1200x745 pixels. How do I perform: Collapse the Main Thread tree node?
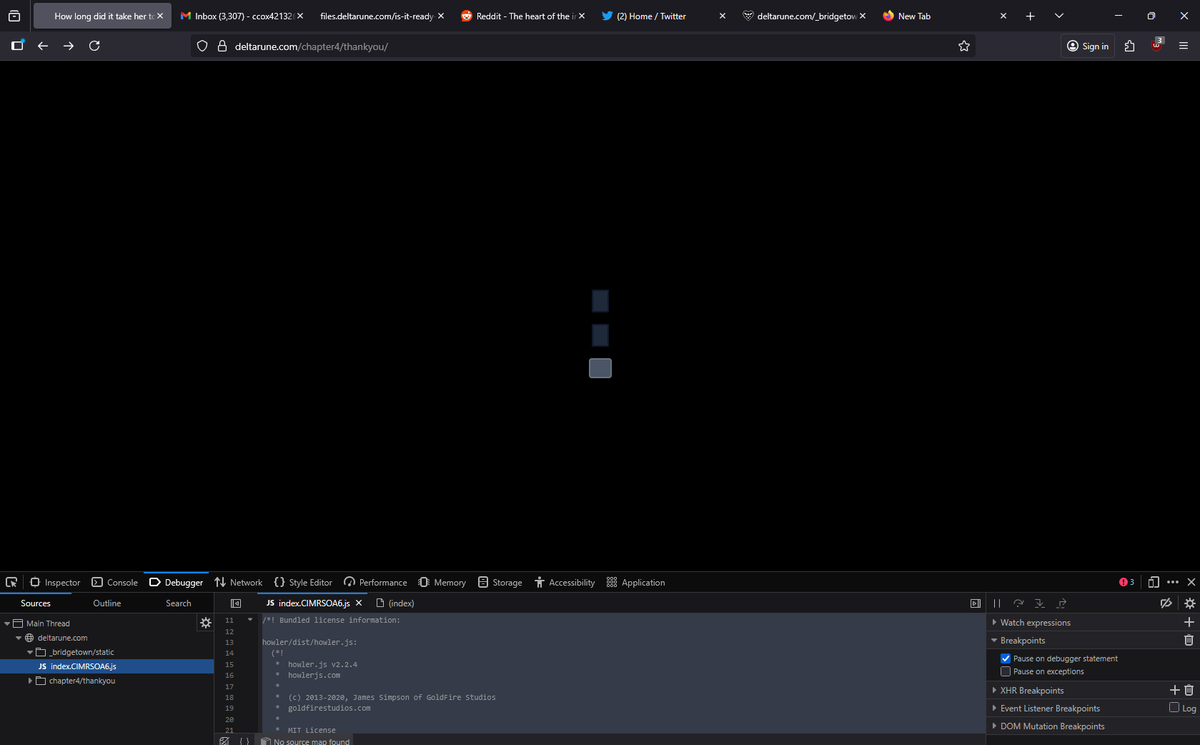coord(7,623)
